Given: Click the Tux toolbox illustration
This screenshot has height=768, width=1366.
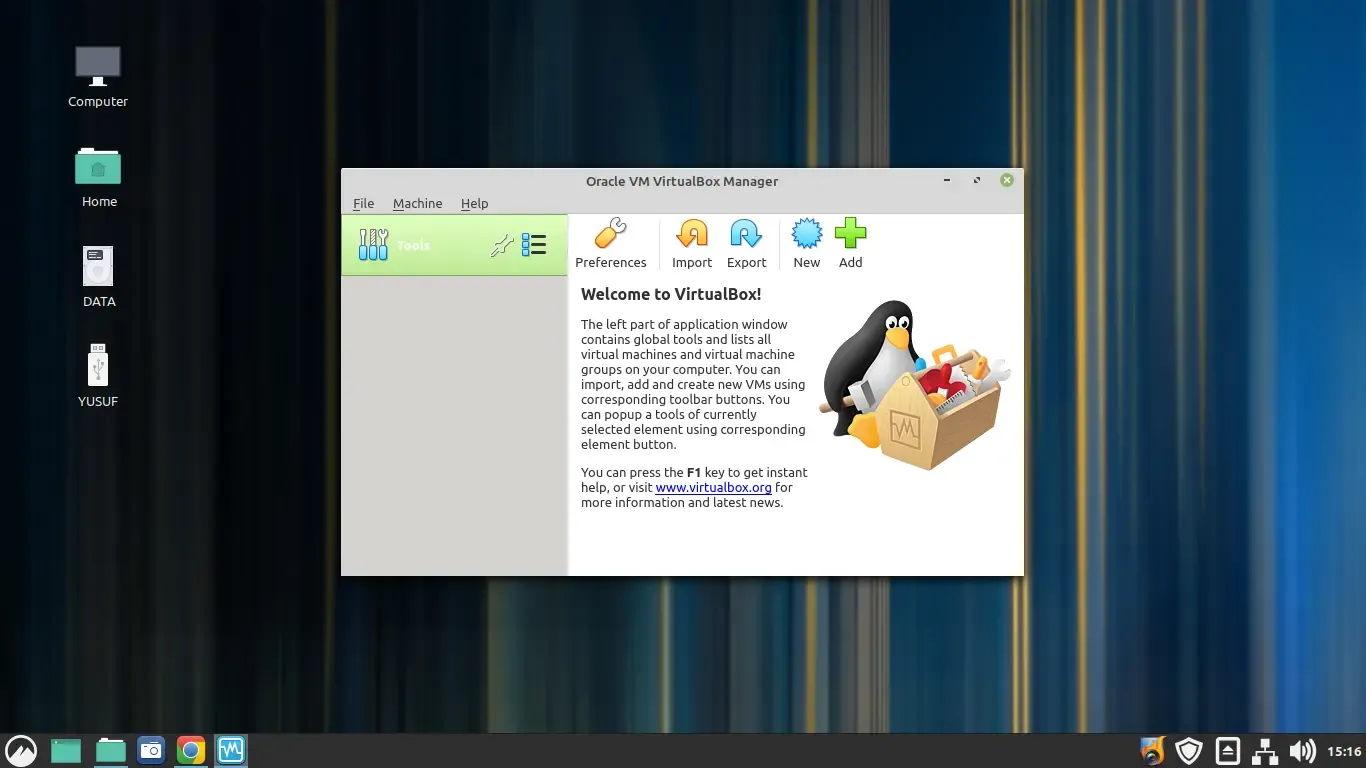Looking at the screenshot, I should pos(914,385).
